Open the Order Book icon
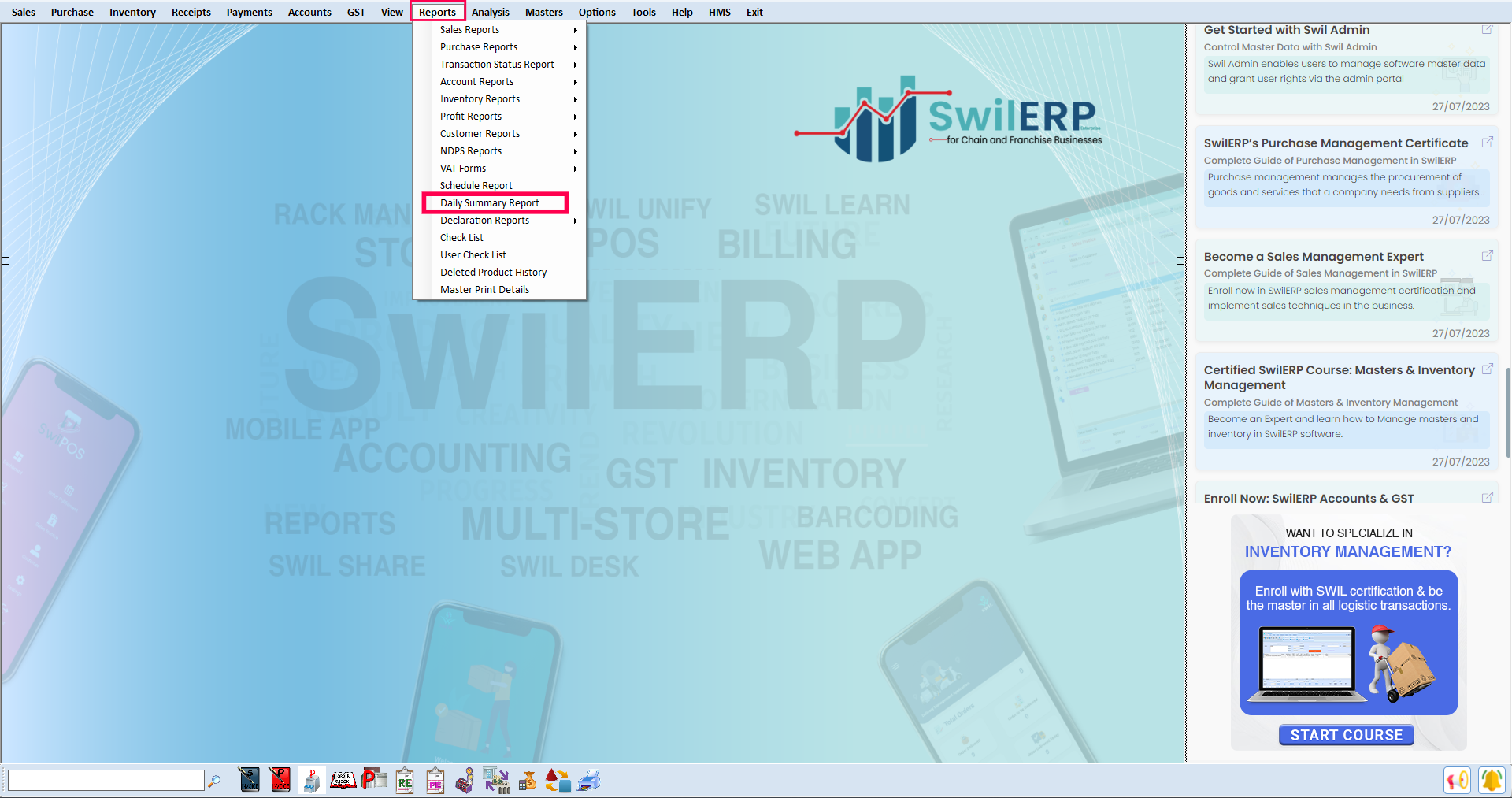This screenshot has height=798, width=1512. pyautogui.click(x=343, y=780)
